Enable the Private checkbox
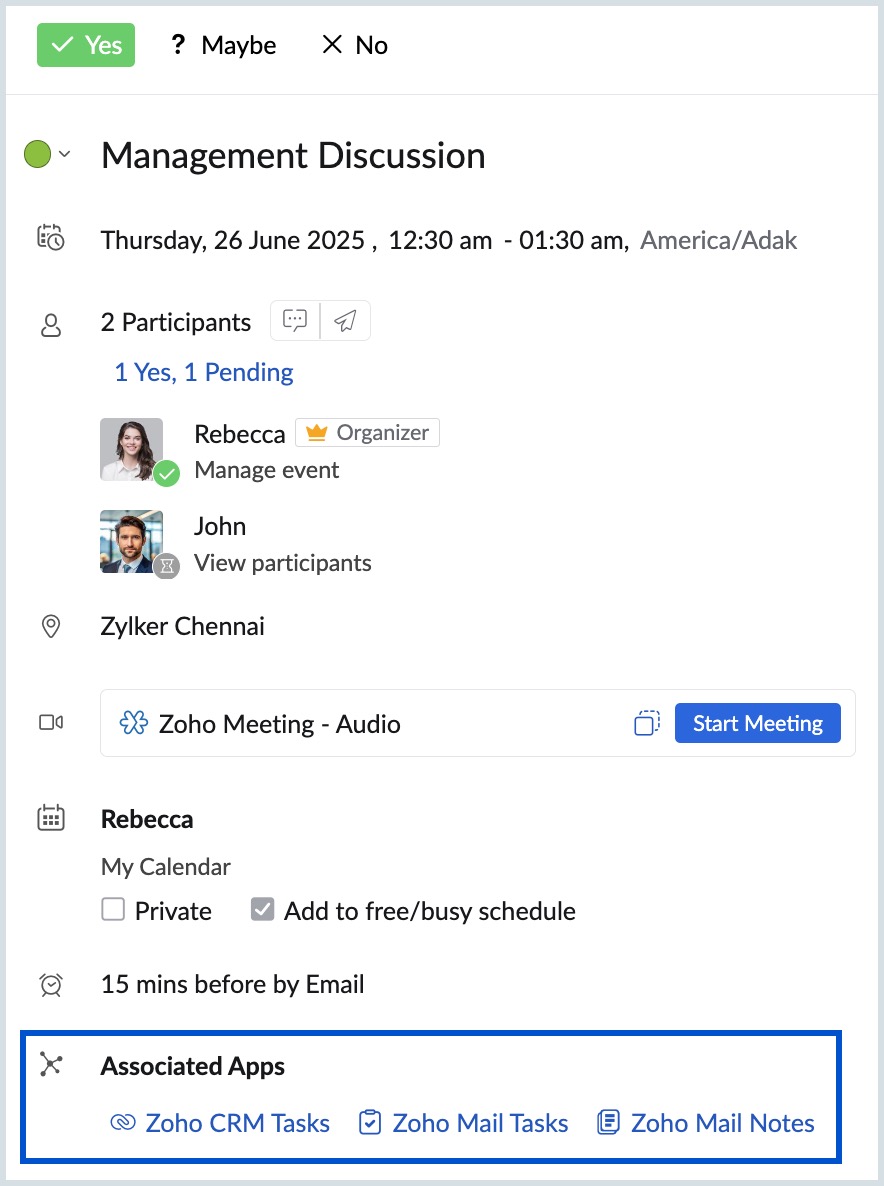Screen dimensions: 884x1186 coord(113,910)
